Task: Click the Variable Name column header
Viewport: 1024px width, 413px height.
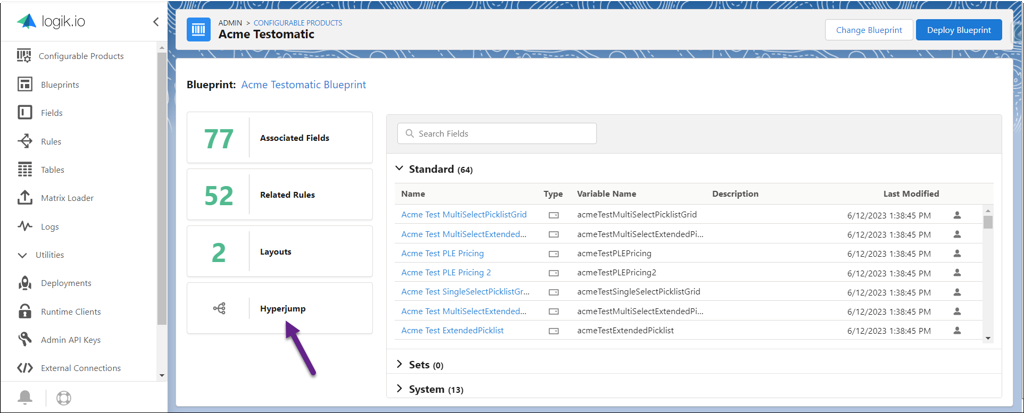Action: pos(606,194)
